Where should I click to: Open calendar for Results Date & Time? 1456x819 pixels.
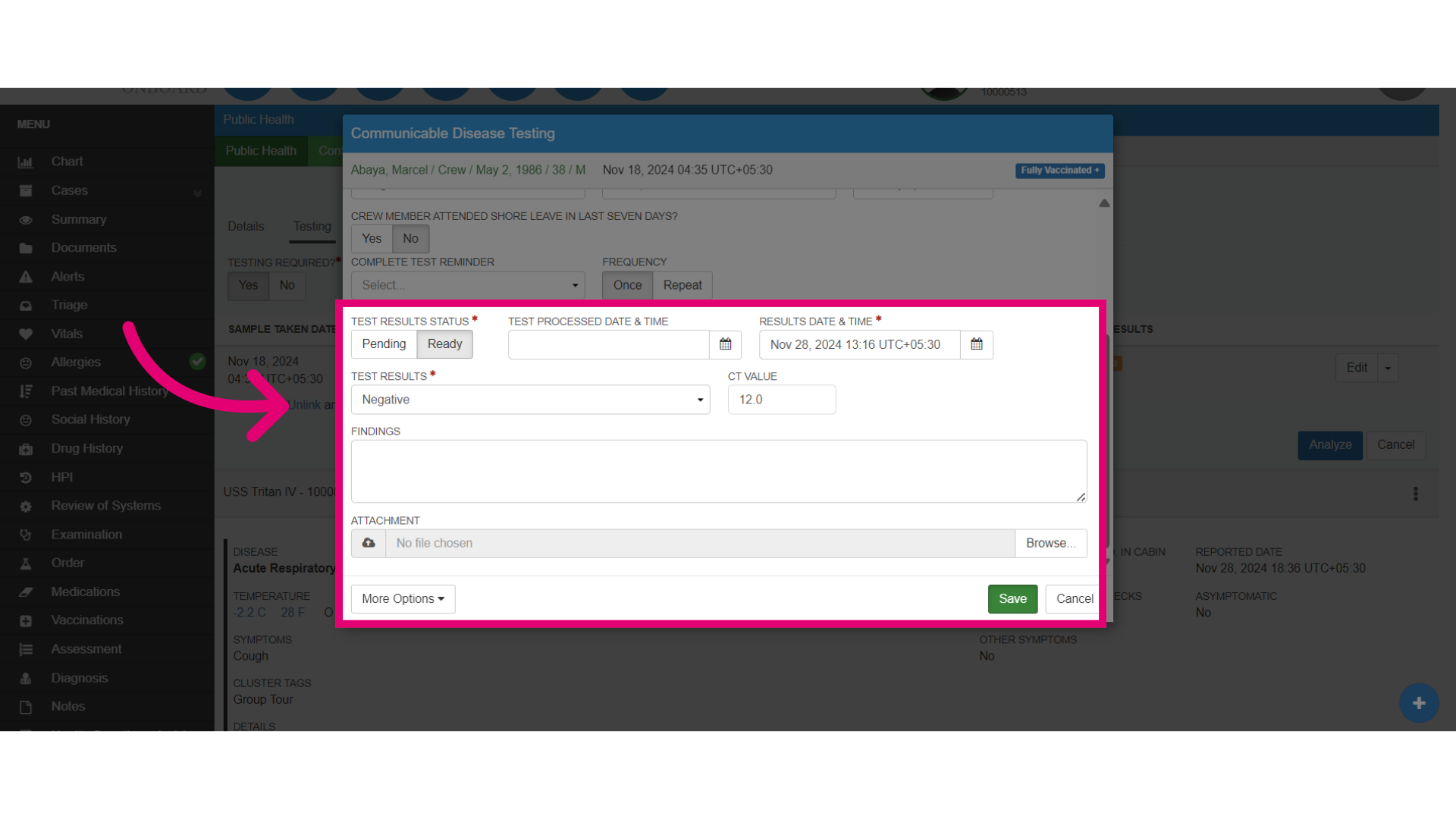click(x=976, y=344)
